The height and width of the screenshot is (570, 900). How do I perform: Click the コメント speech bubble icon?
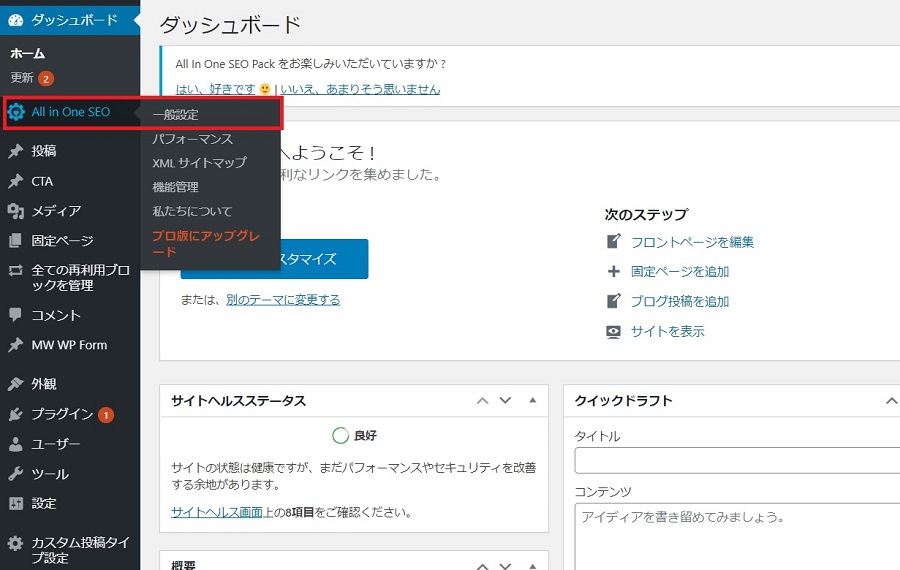15,315
